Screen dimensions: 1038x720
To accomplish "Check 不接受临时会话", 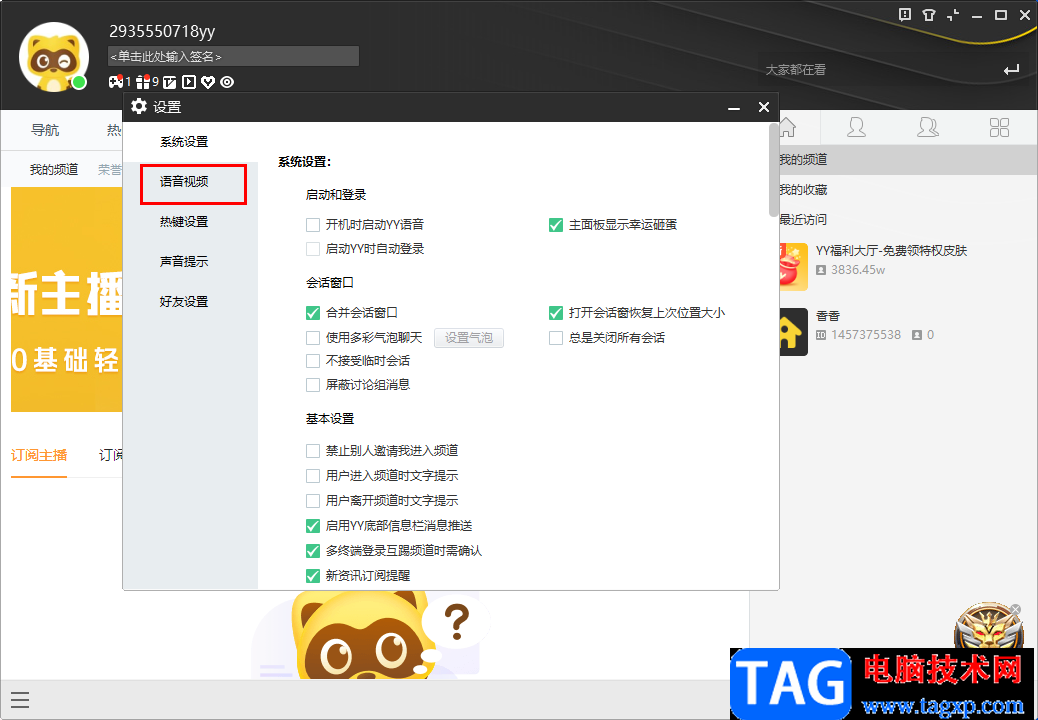I will [313, 361].
